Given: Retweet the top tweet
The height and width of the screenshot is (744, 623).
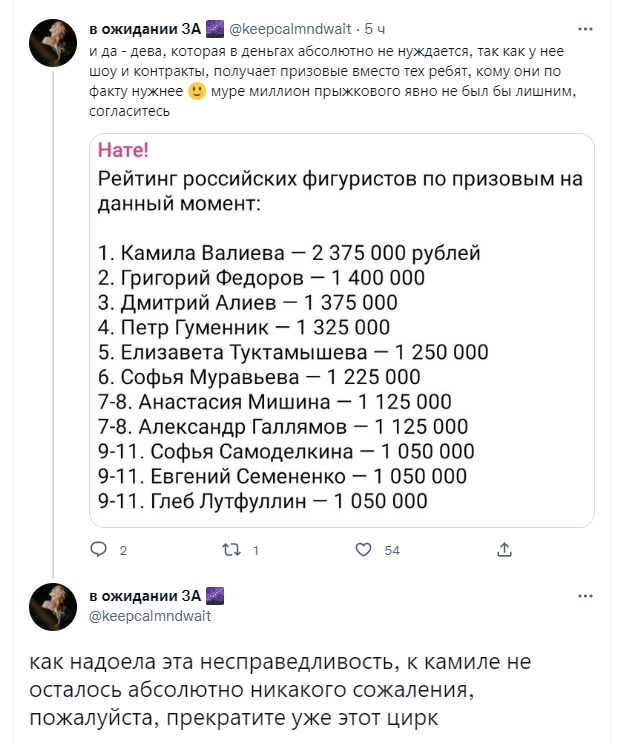Looking at the screenshot, I should coord(232,549).
